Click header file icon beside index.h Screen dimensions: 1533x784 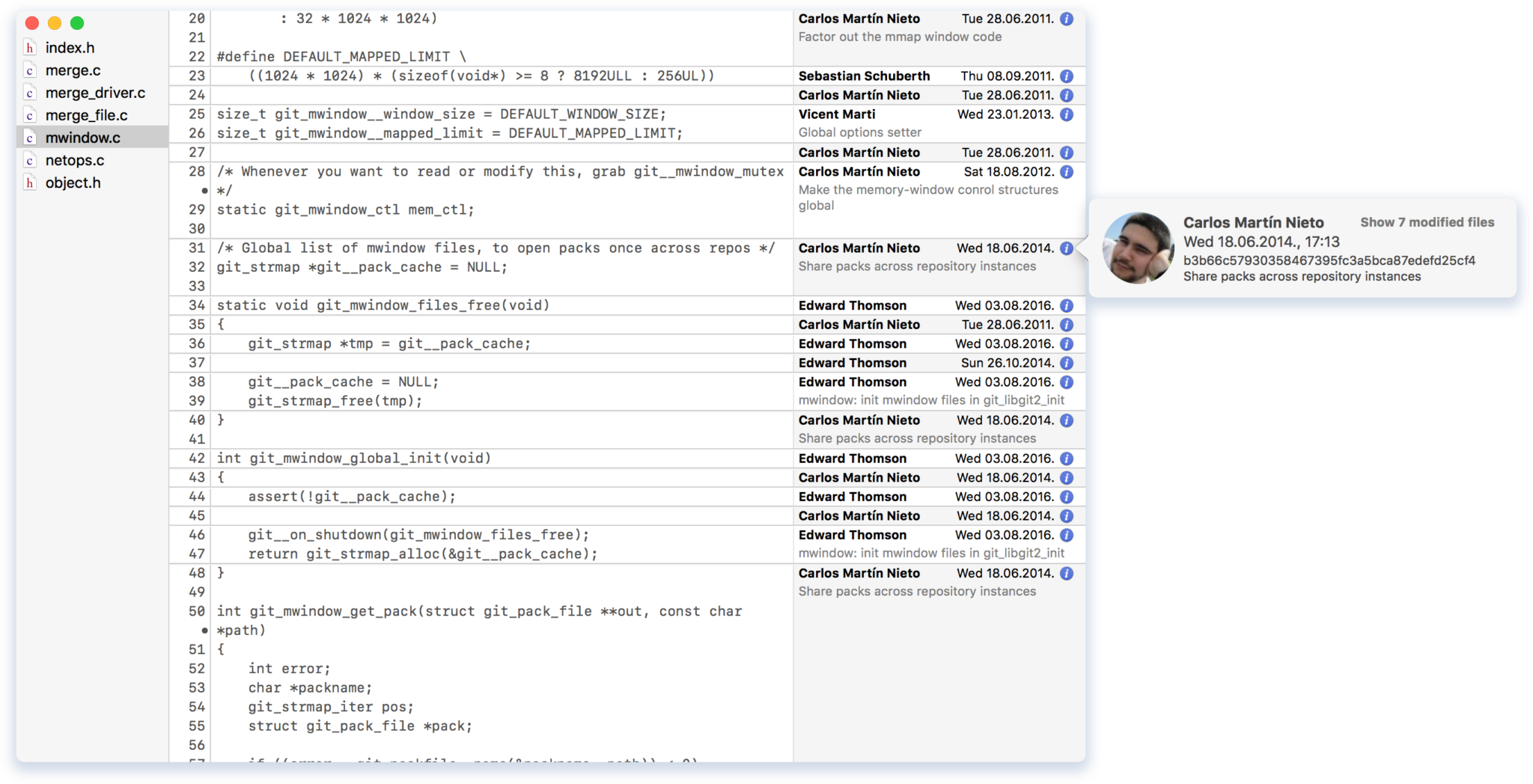(x=30, y=48)
